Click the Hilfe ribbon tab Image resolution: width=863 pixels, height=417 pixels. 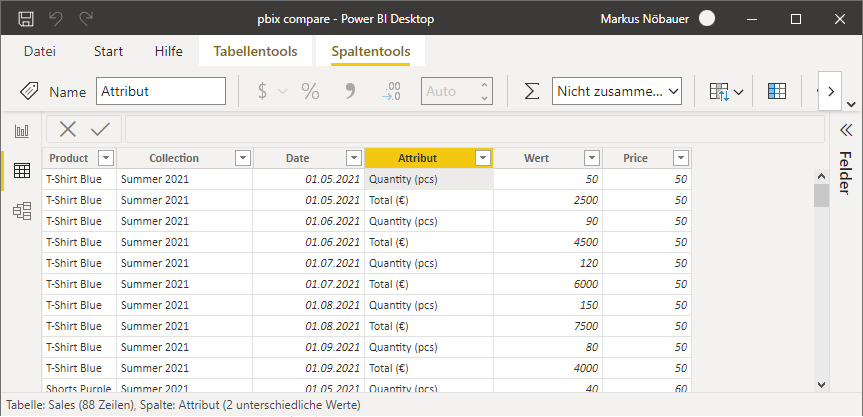[169, 51]
